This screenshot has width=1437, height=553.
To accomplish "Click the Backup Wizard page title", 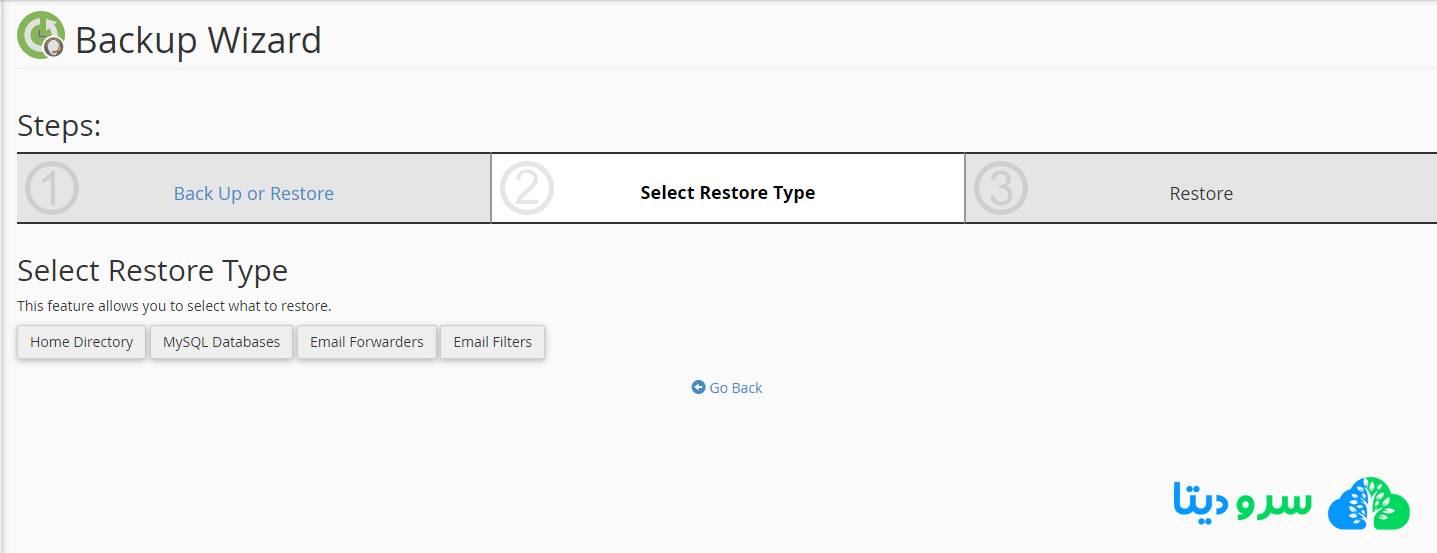I will point(198,41).
